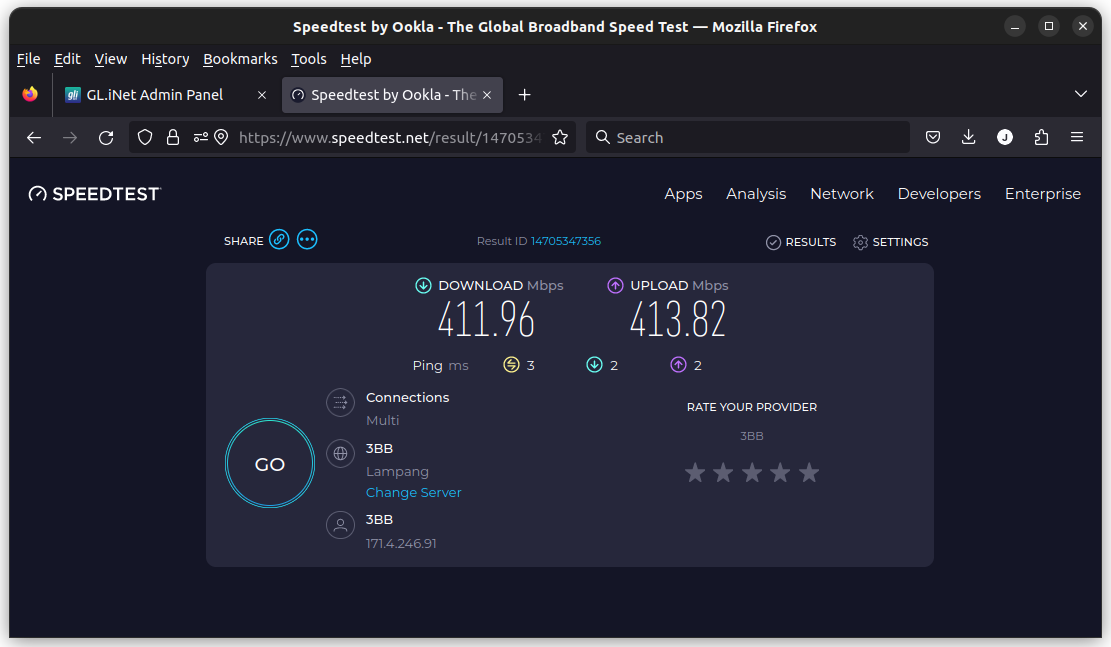
Task: Maximize the Firefox window
Action: 1049,27
